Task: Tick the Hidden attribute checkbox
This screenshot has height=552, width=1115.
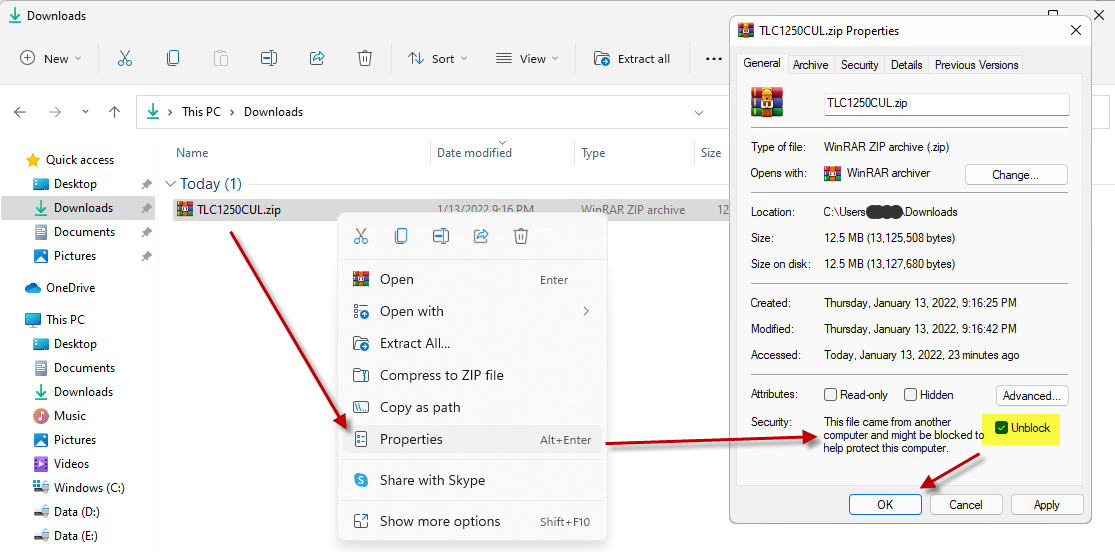Action: coord(910,395)
